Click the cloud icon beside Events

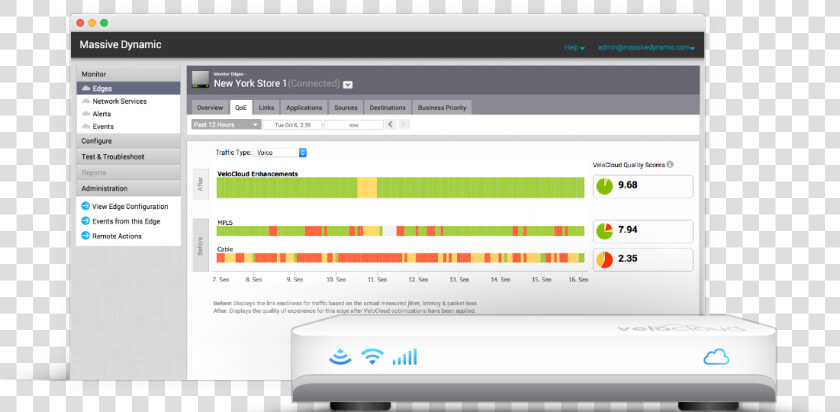pyautogui.click(x=86, y=127)
